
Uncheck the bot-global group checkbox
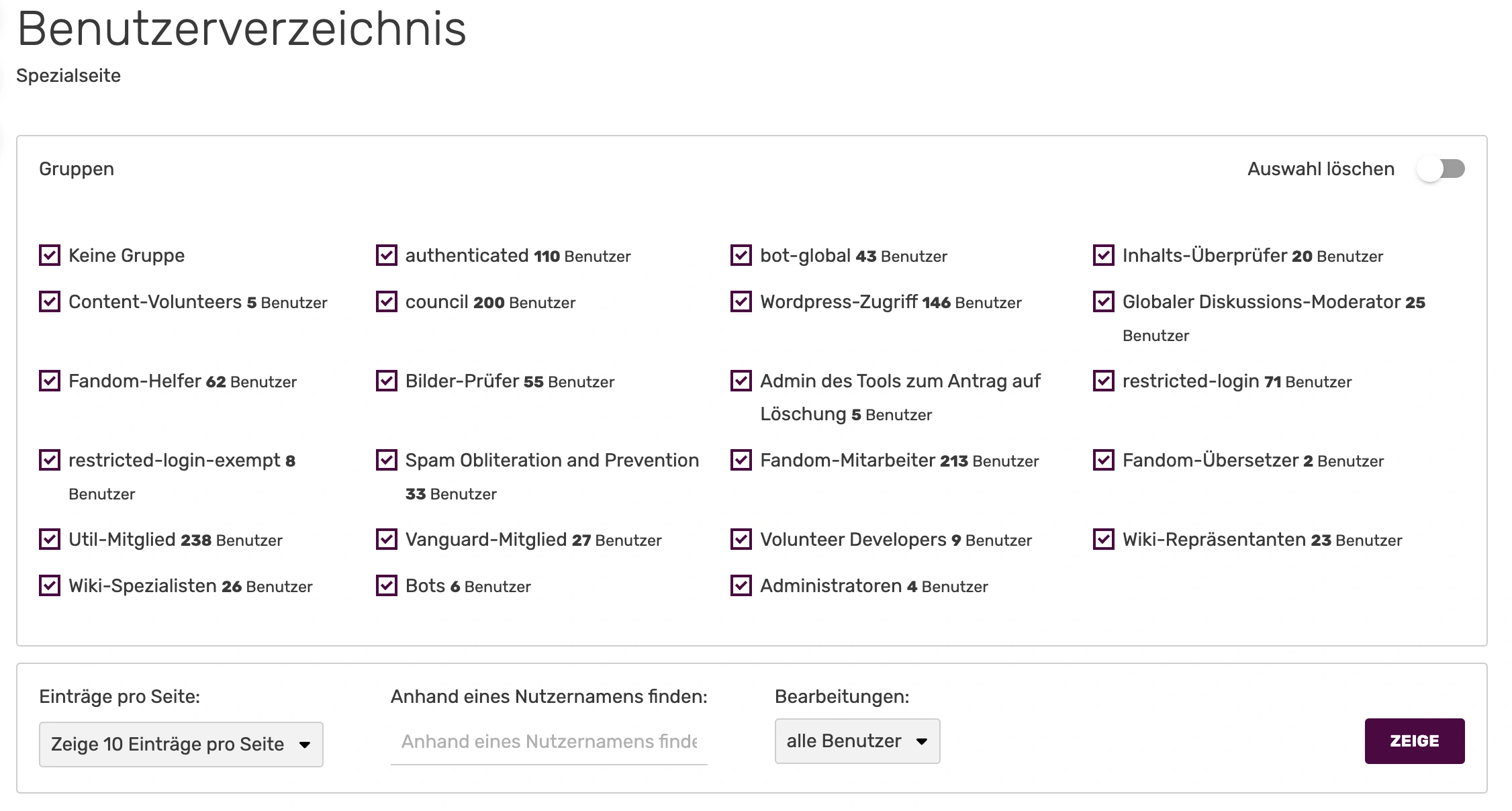pos(741,256)
